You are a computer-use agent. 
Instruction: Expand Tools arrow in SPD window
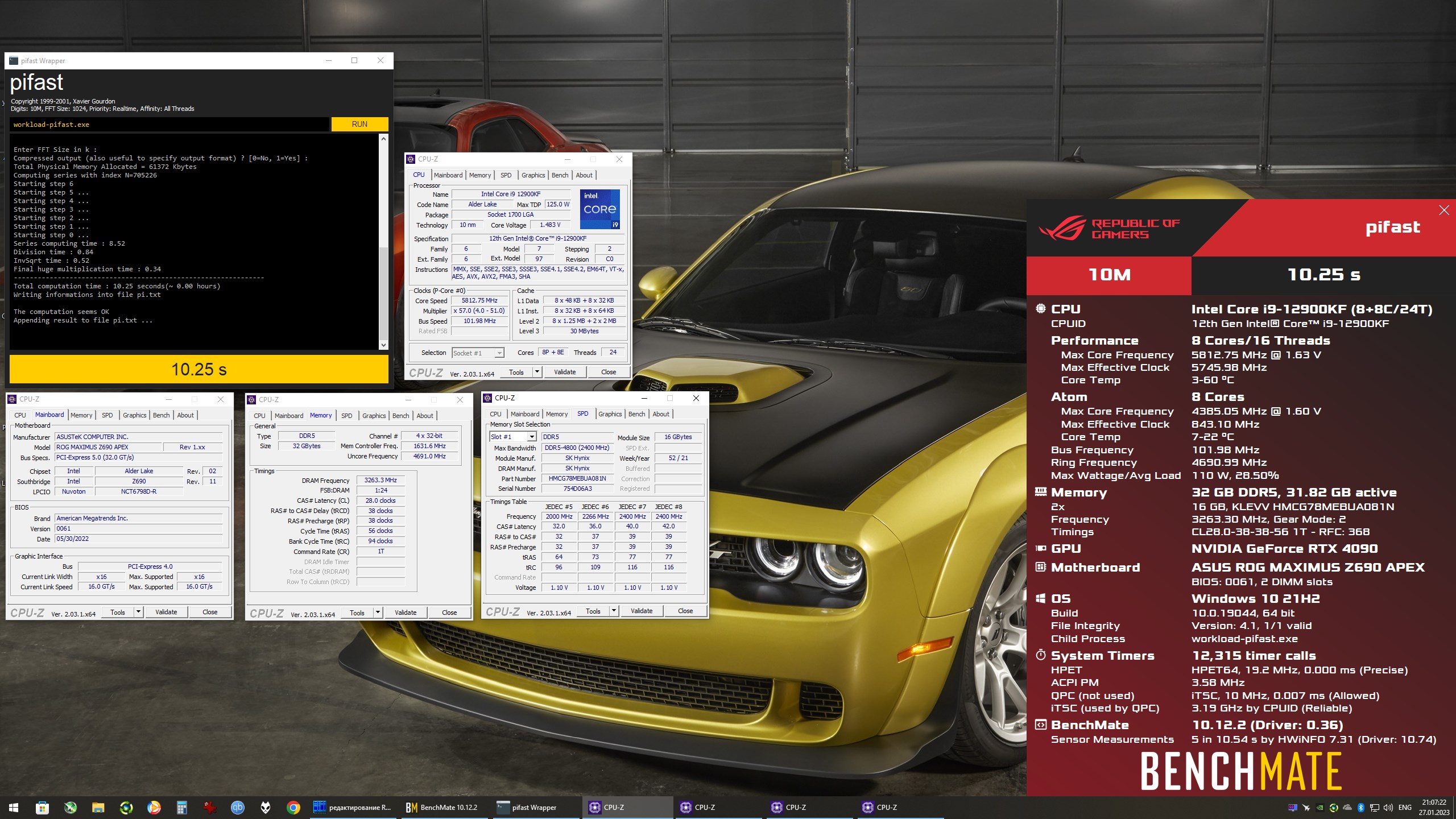(x=614, y=611)
